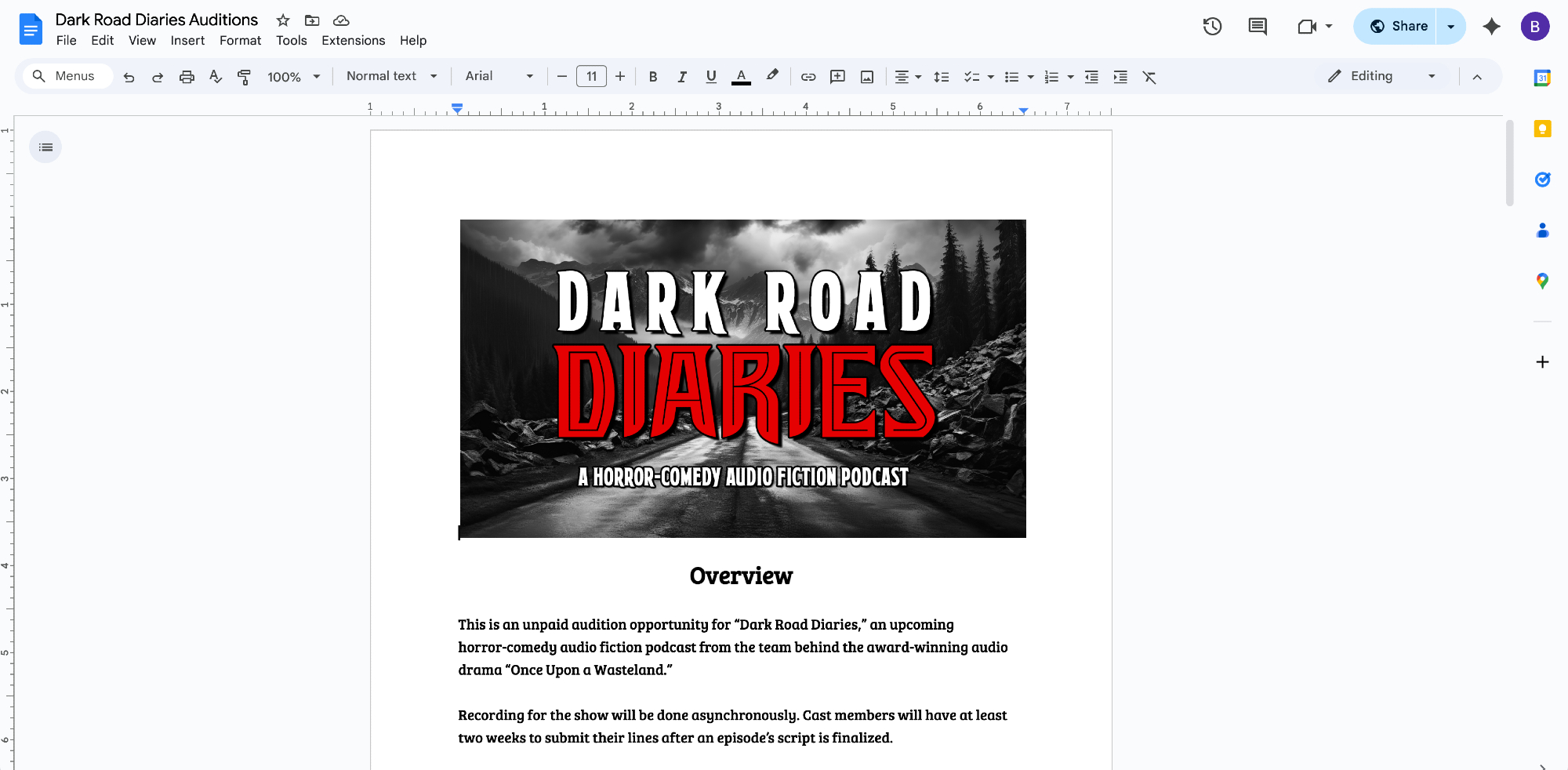The image size is (1568, 770).
Task: Show document outline icon
Action: click(45, 147)
